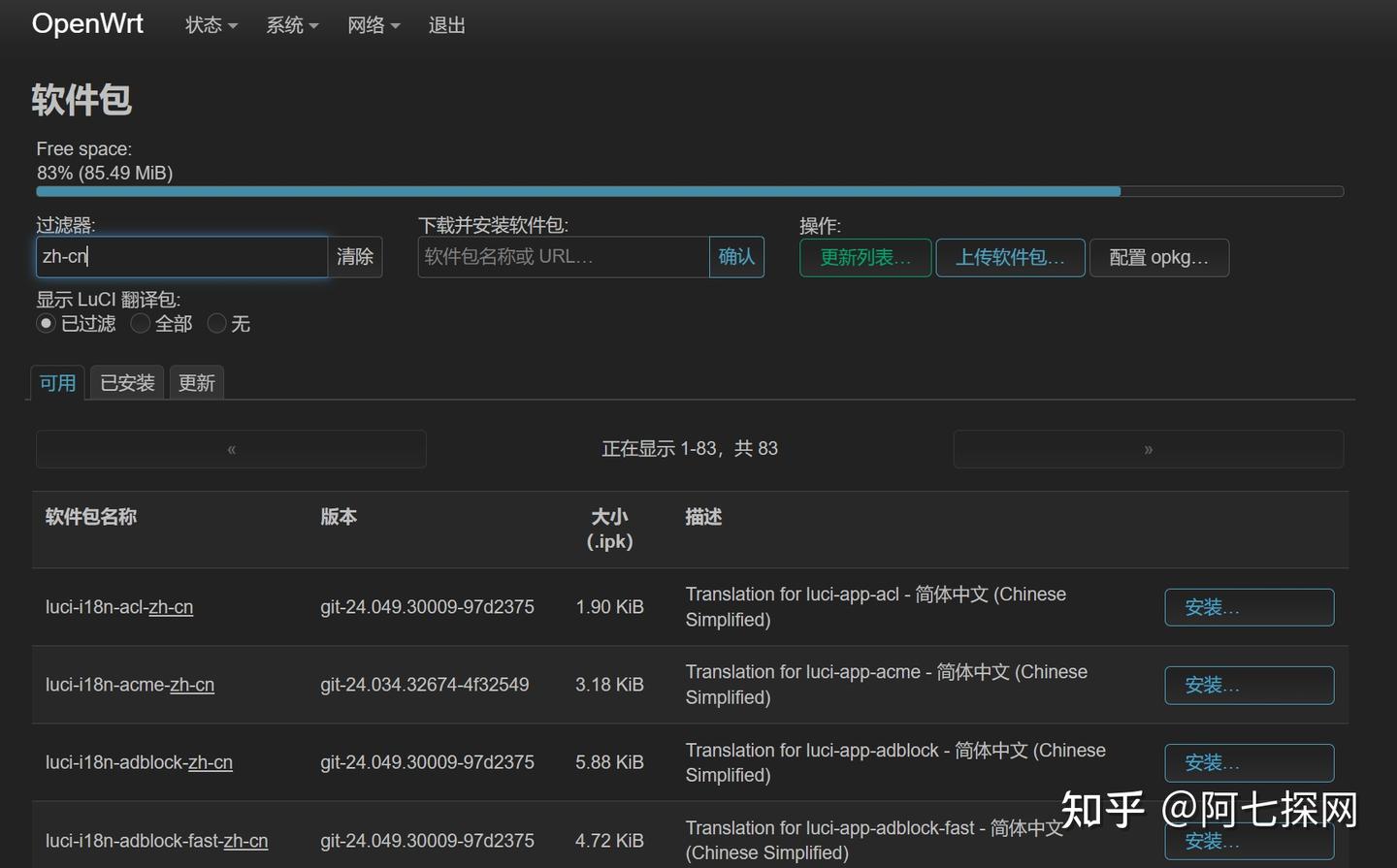The width and height of the screenshot is (1397, 868).
Task: Select the 已过滤 radio button
Action: tap(46, 323)
